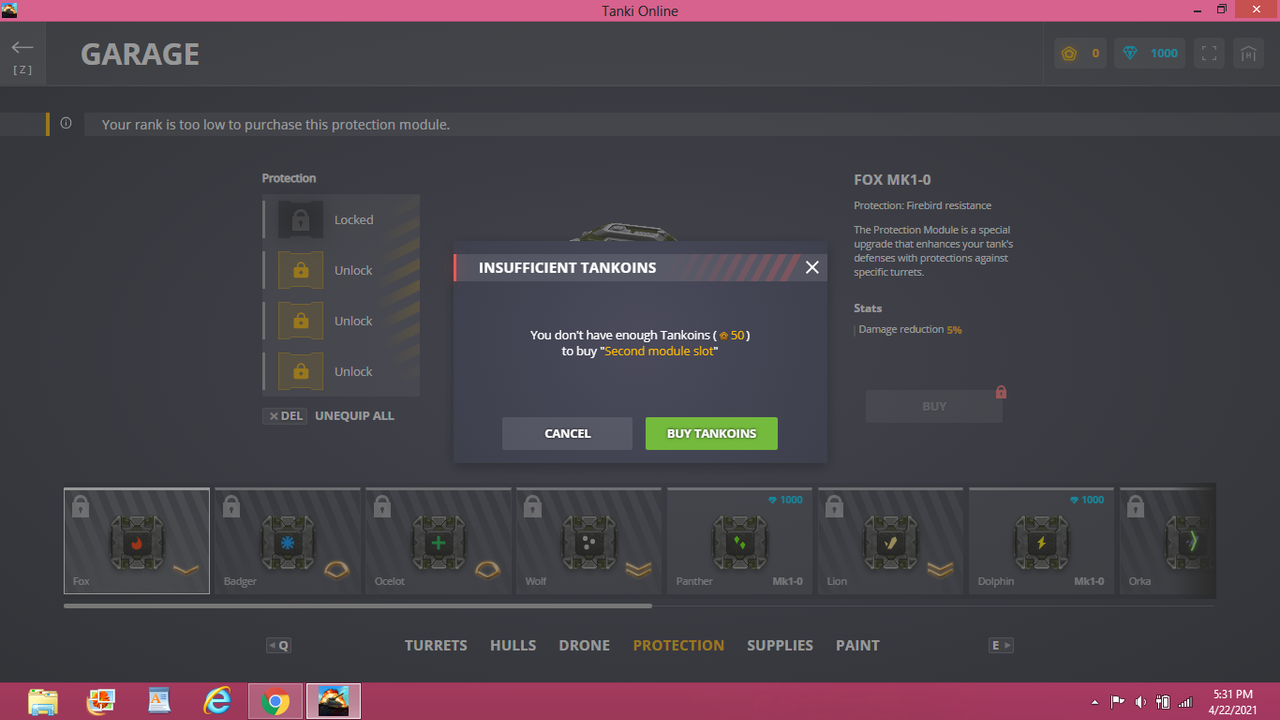Show hidden system tray icons

(1095, 702)
